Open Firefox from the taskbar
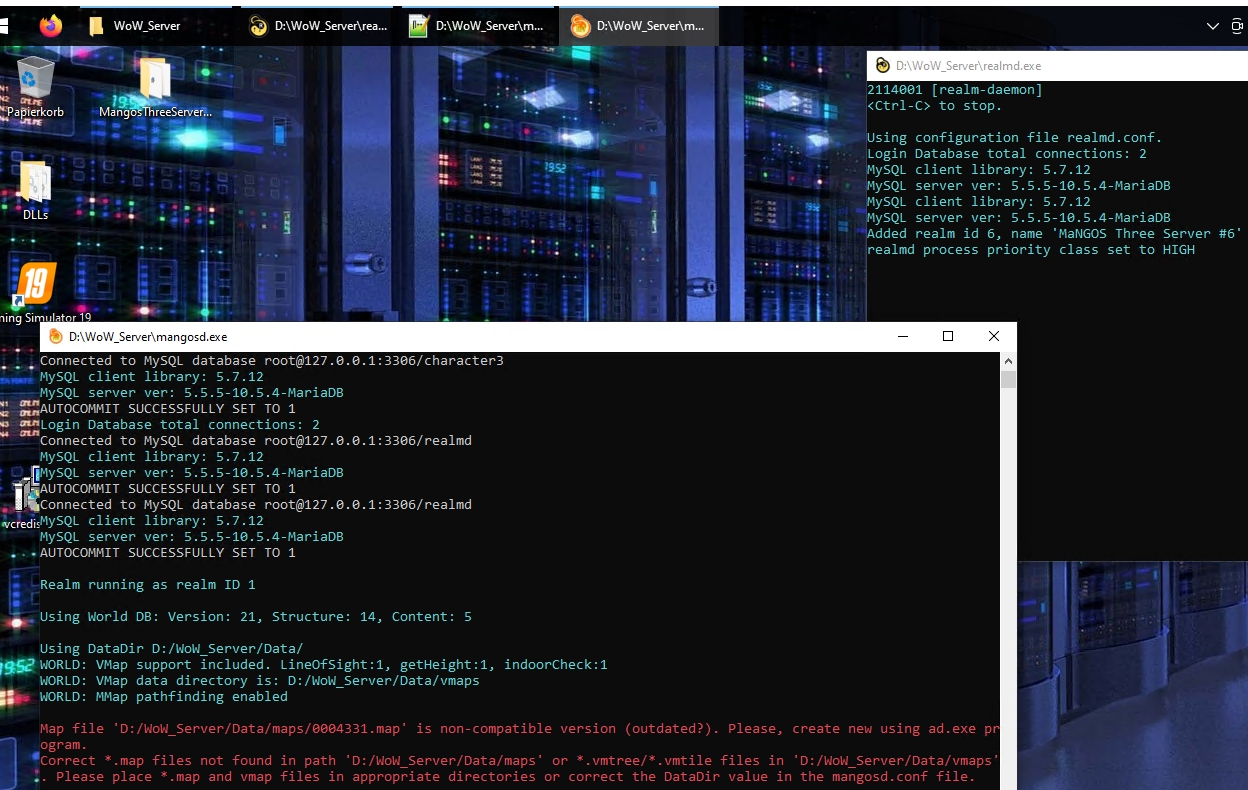The image size is (1248, 790). (x=50, y=26)
